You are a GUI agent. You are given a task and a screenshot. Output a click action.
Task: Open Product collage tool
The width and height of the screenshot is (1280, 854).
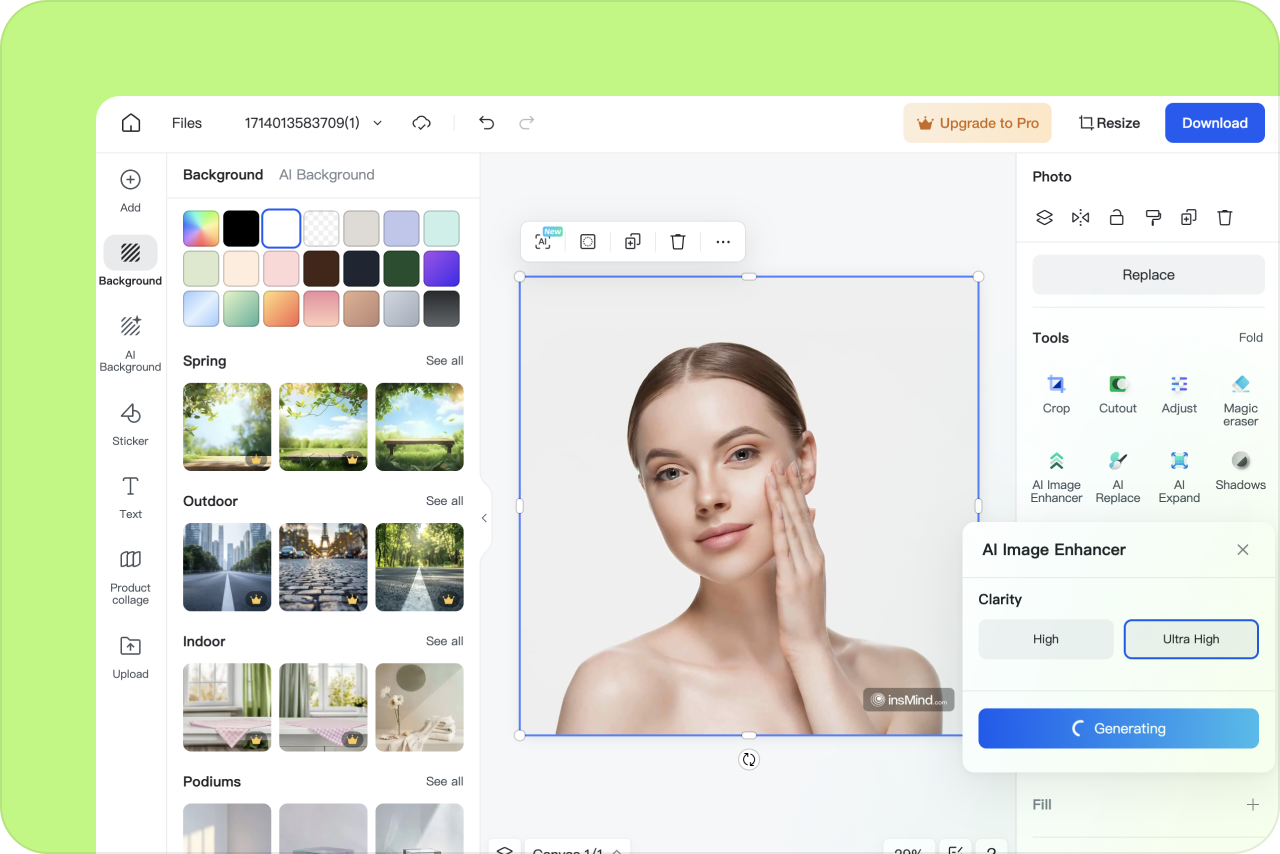pyautogui.click(x=130, y=577)
